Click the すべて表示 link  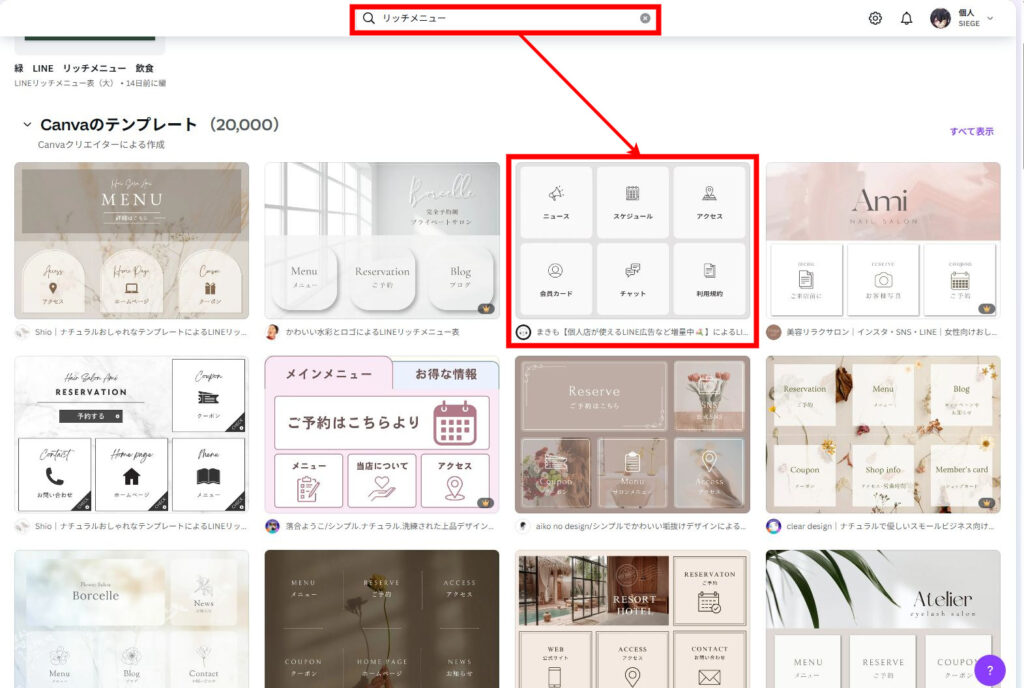pos(971,131)
